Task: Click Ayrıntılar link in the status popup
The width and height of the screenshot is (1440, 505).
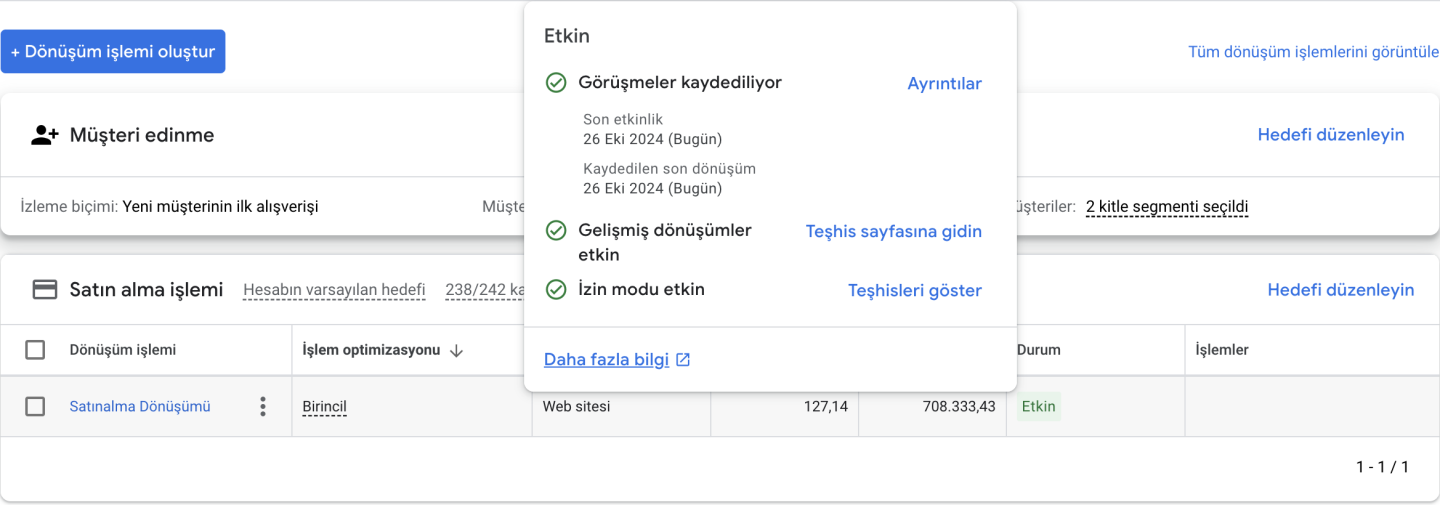Action: [944, 84]
